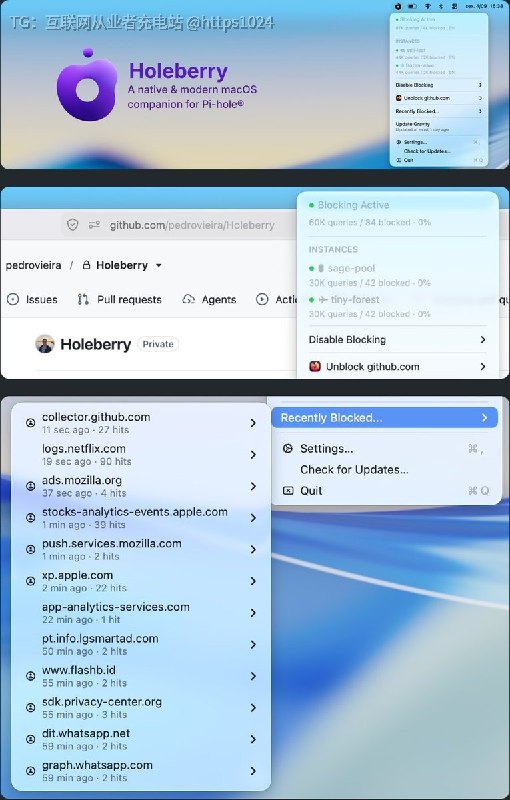Expand the chevron for pt.info.lgsmartad.com
Viewport: 510px width, 800px height.
pyautogui.click(x=253, y=644)
